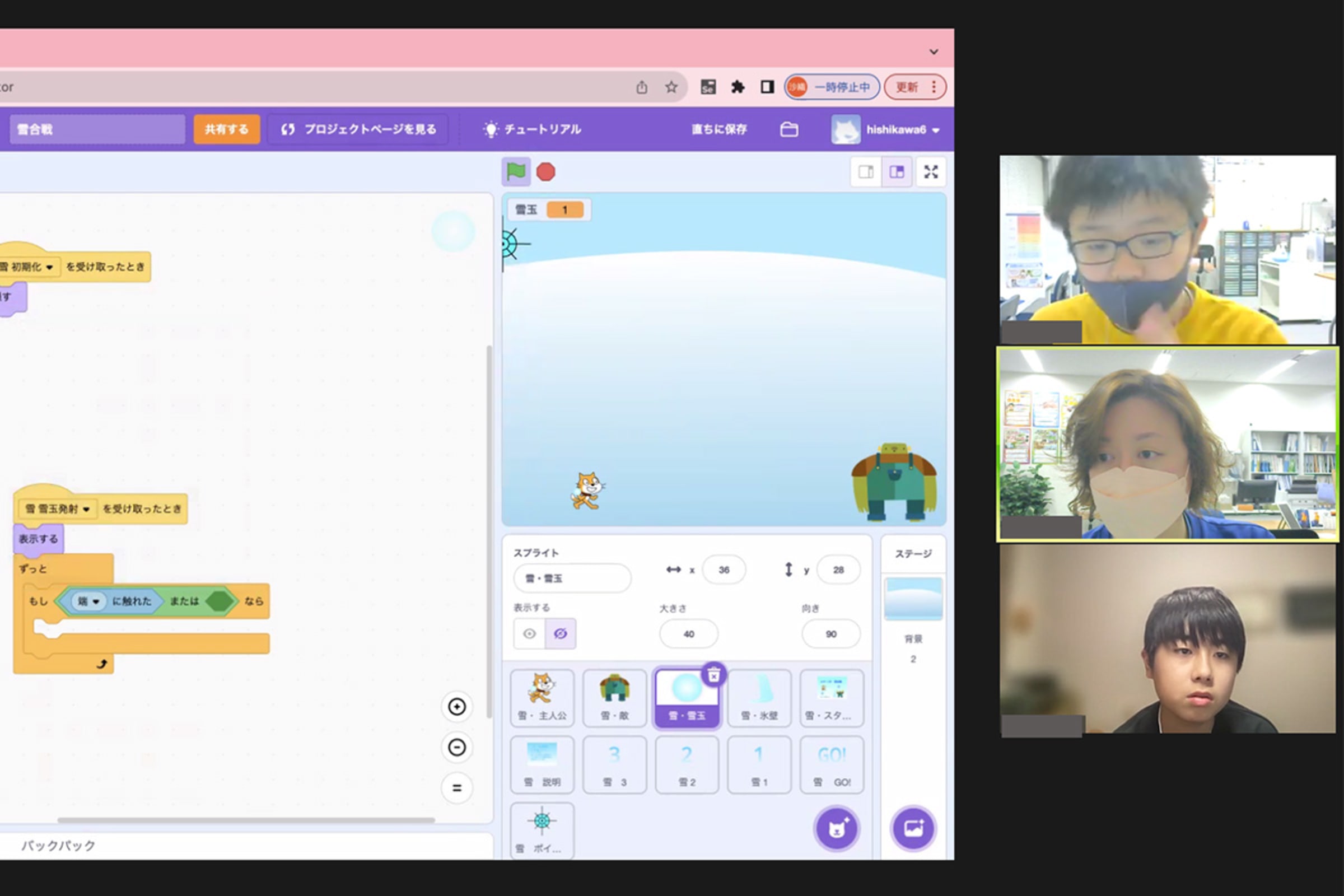Click the 共有する share button
The image size is (1344, 896).
coord(226,130)
